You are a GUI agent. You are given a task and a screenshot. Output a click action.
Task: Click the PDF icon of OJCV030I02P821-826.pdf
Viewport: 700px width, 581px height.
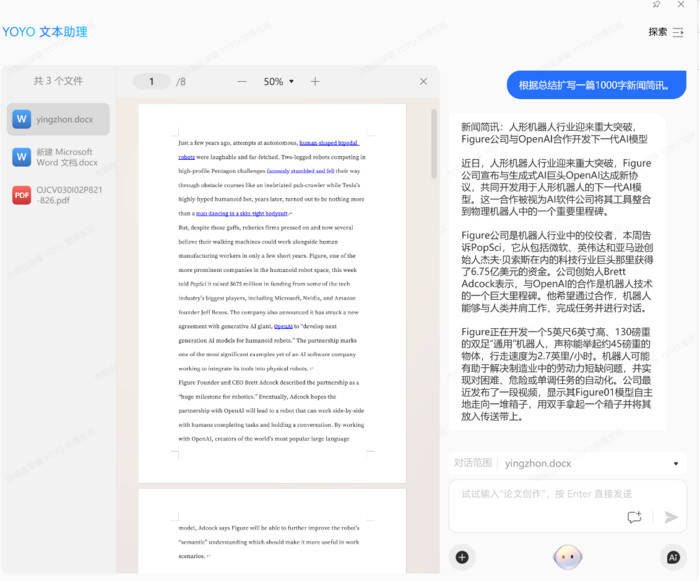pyautogui.click(x=21, y=195)
